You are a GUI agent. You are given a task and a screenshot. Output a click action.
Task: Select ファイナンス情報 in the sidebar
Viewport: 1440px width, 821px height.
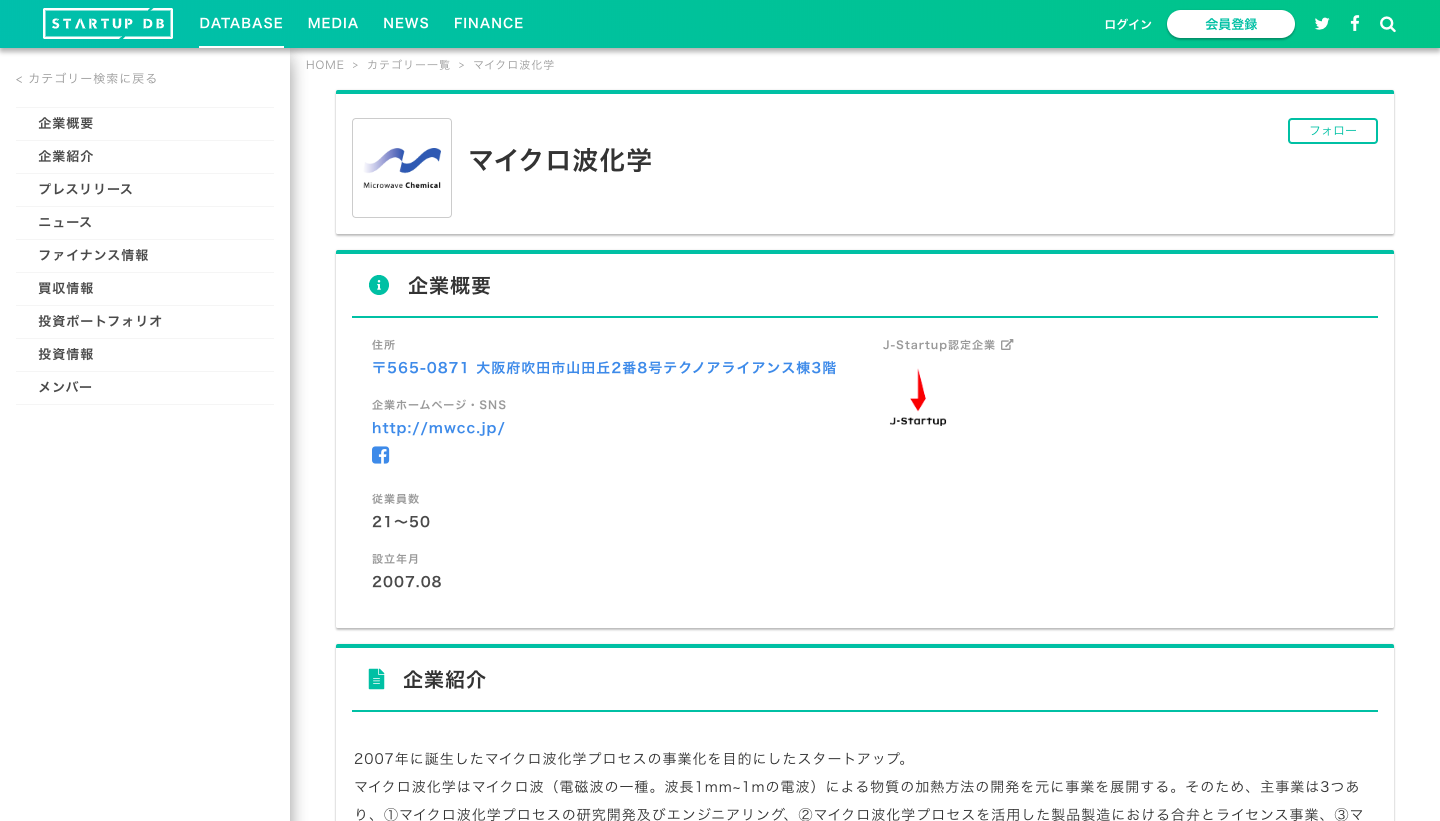[145, 256]
